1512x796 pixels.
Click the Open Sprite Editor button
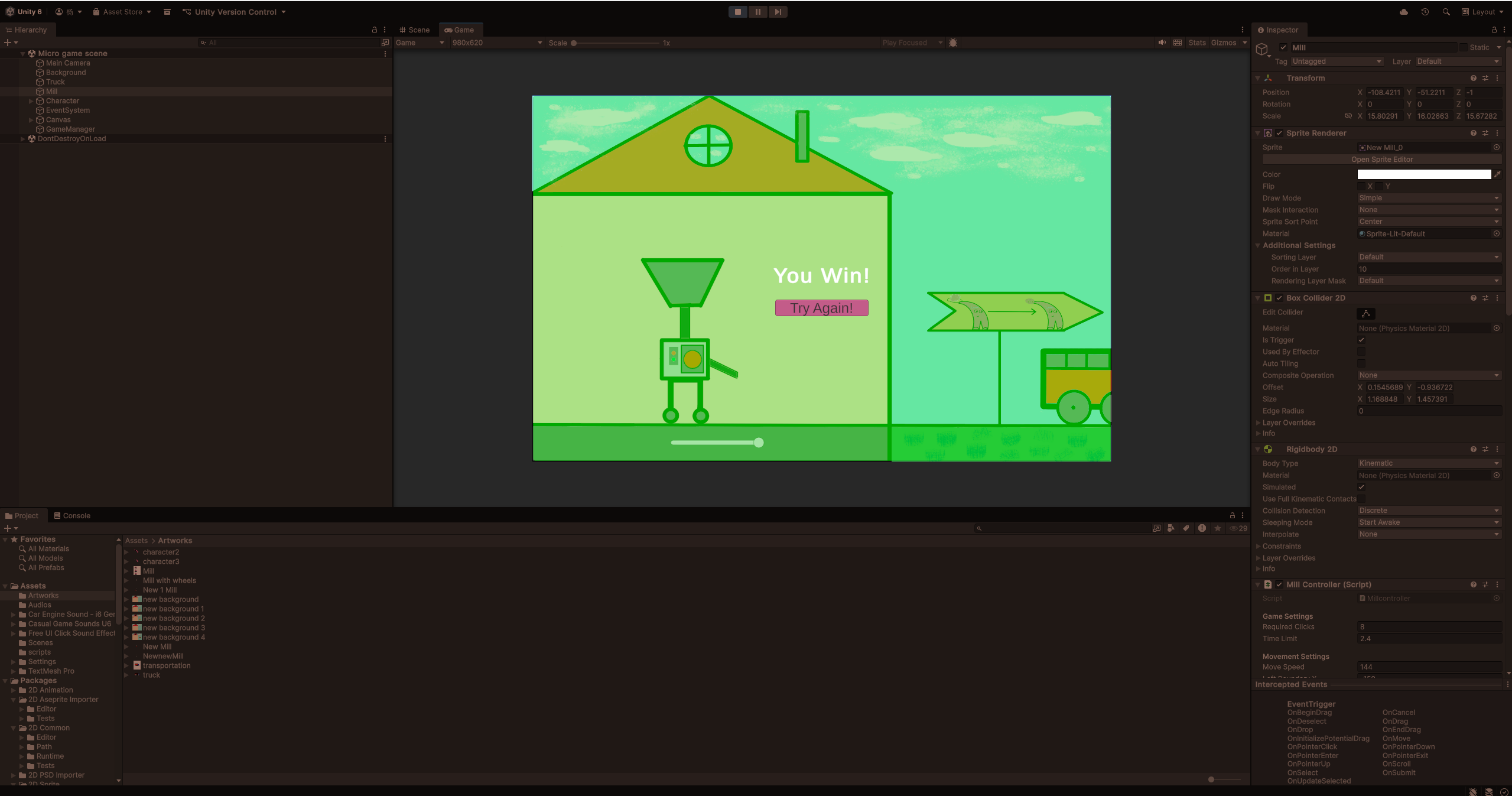pyautogui.click(x=1381, y=160)
